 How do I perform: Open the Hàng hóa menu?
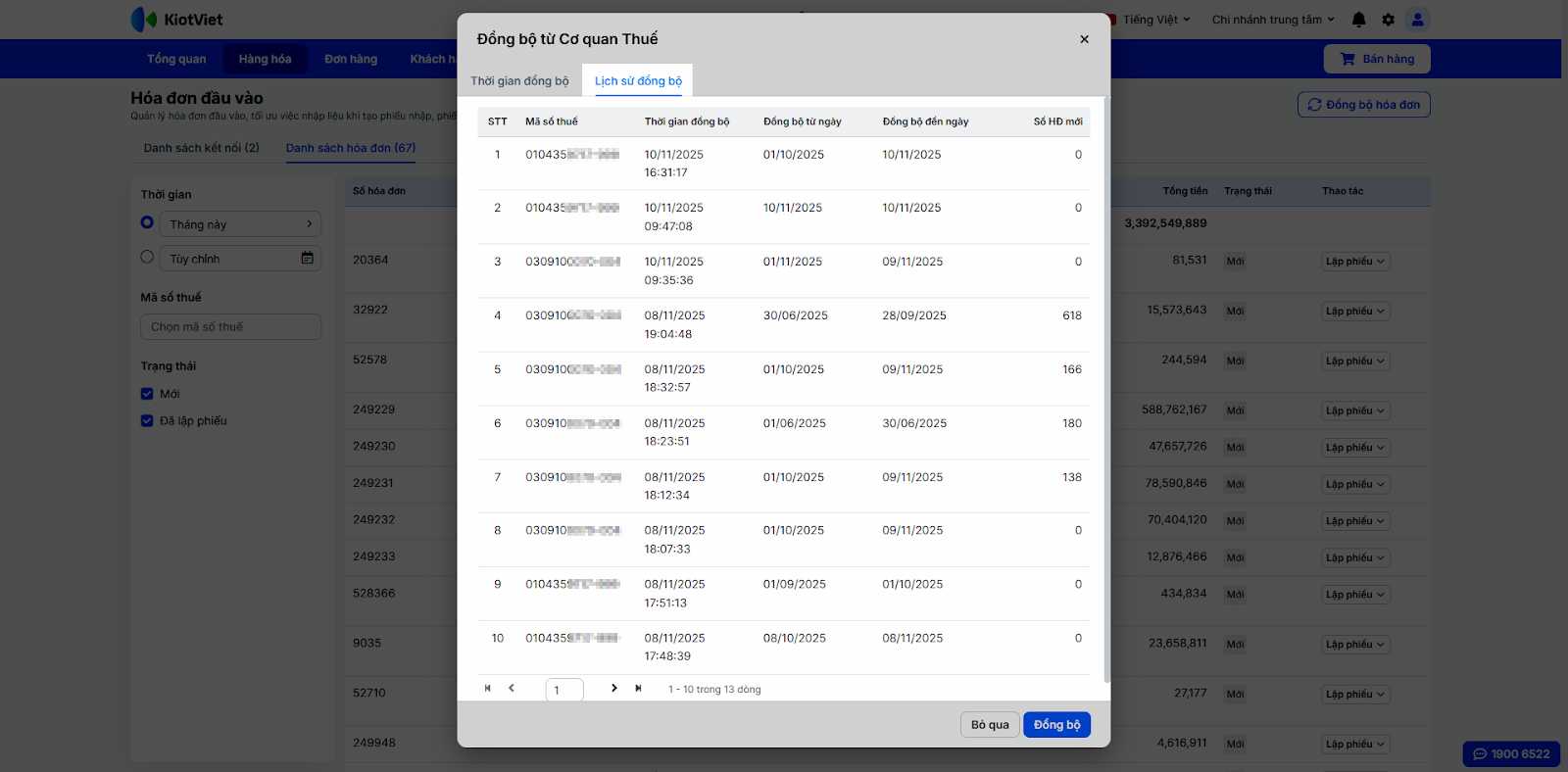point(265,59)
